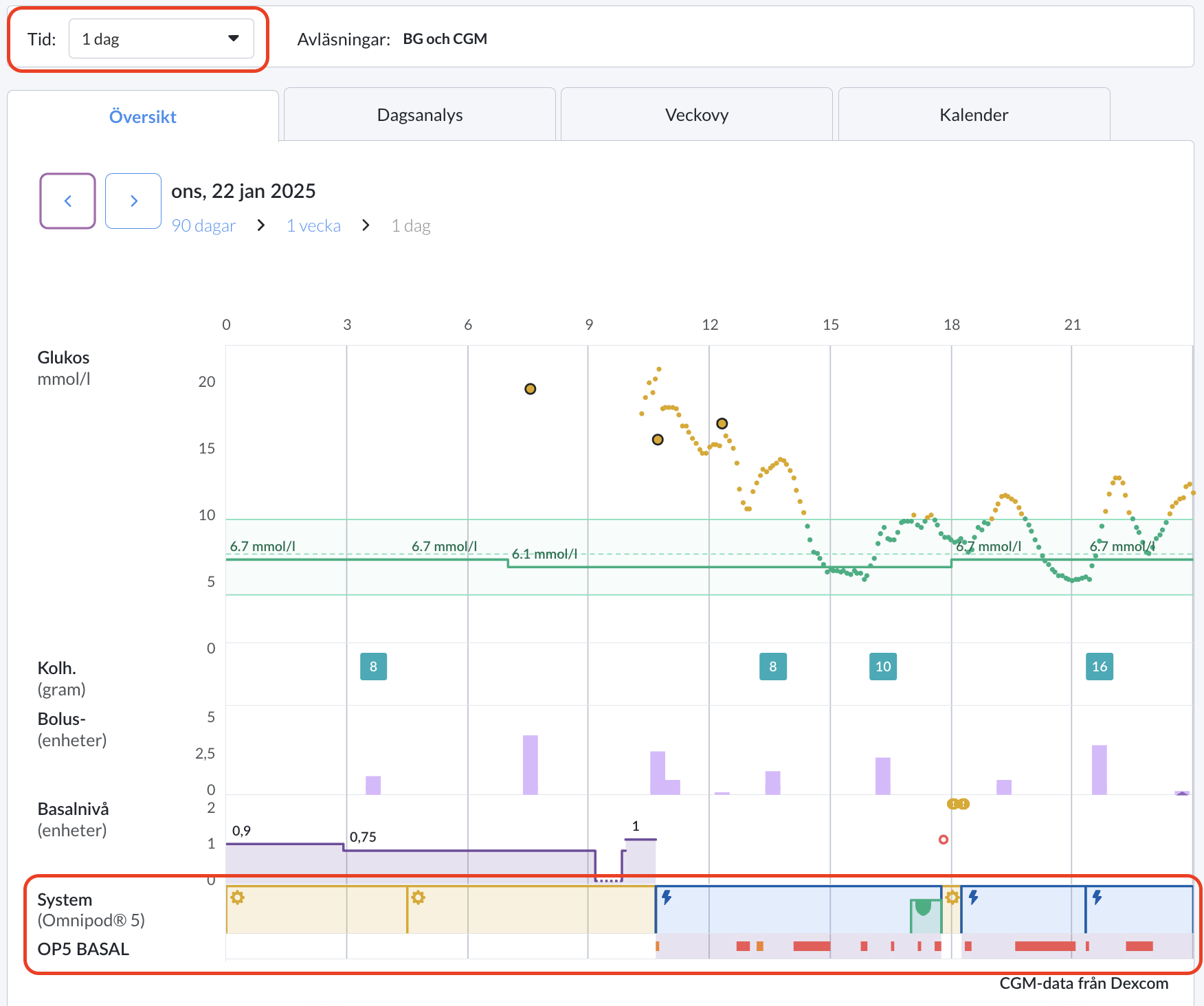Switch to the Kalender tab
This screenshot has width=1204, height=1006.
click(x=974, y=115)
